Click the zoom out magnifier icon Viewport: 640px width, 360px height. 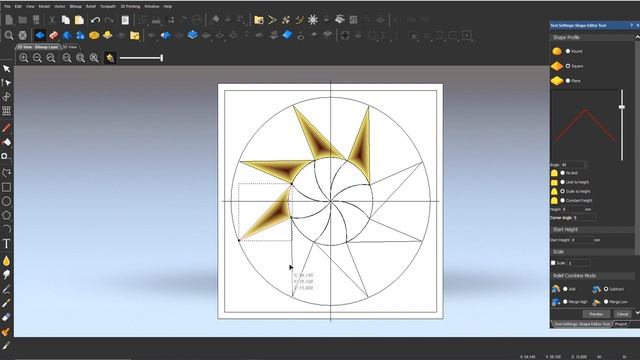point(37,58)
